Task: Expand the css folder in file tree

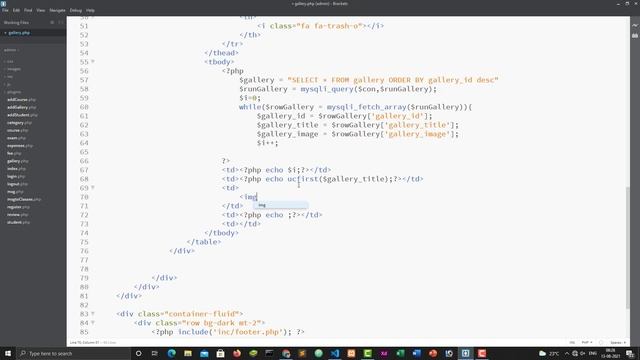Action: pyautogui.click(x=10, y=62)
